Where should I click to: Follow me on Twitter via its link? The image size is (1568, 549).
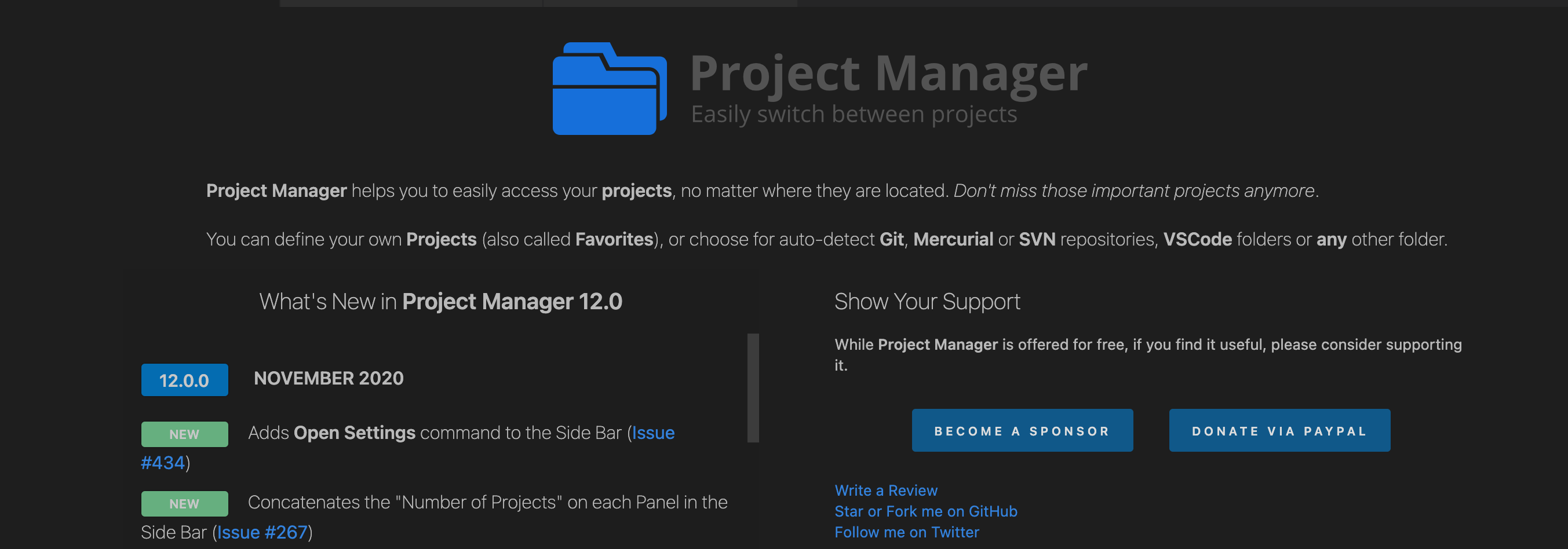click(x=906, y=532)
